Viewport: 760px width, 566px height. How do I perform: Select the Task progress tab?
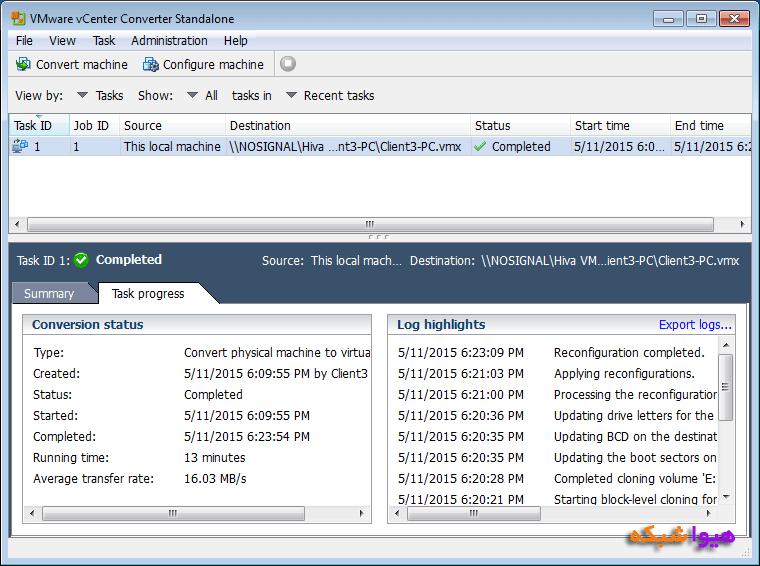pos(148,293)
